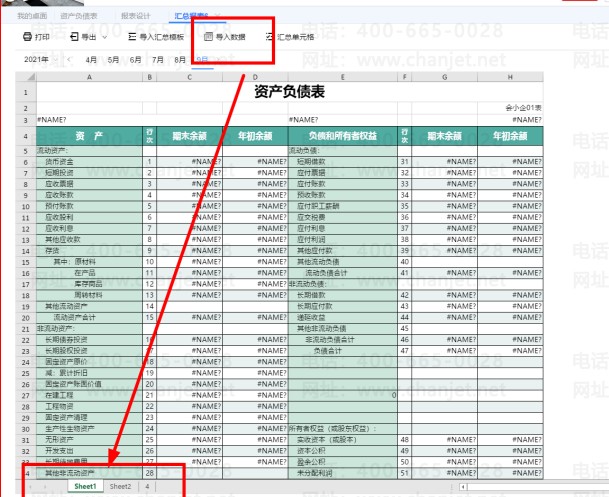Select the 9月 month tab
The height and width of the screenshot is (497, 609).
(202, 60)
